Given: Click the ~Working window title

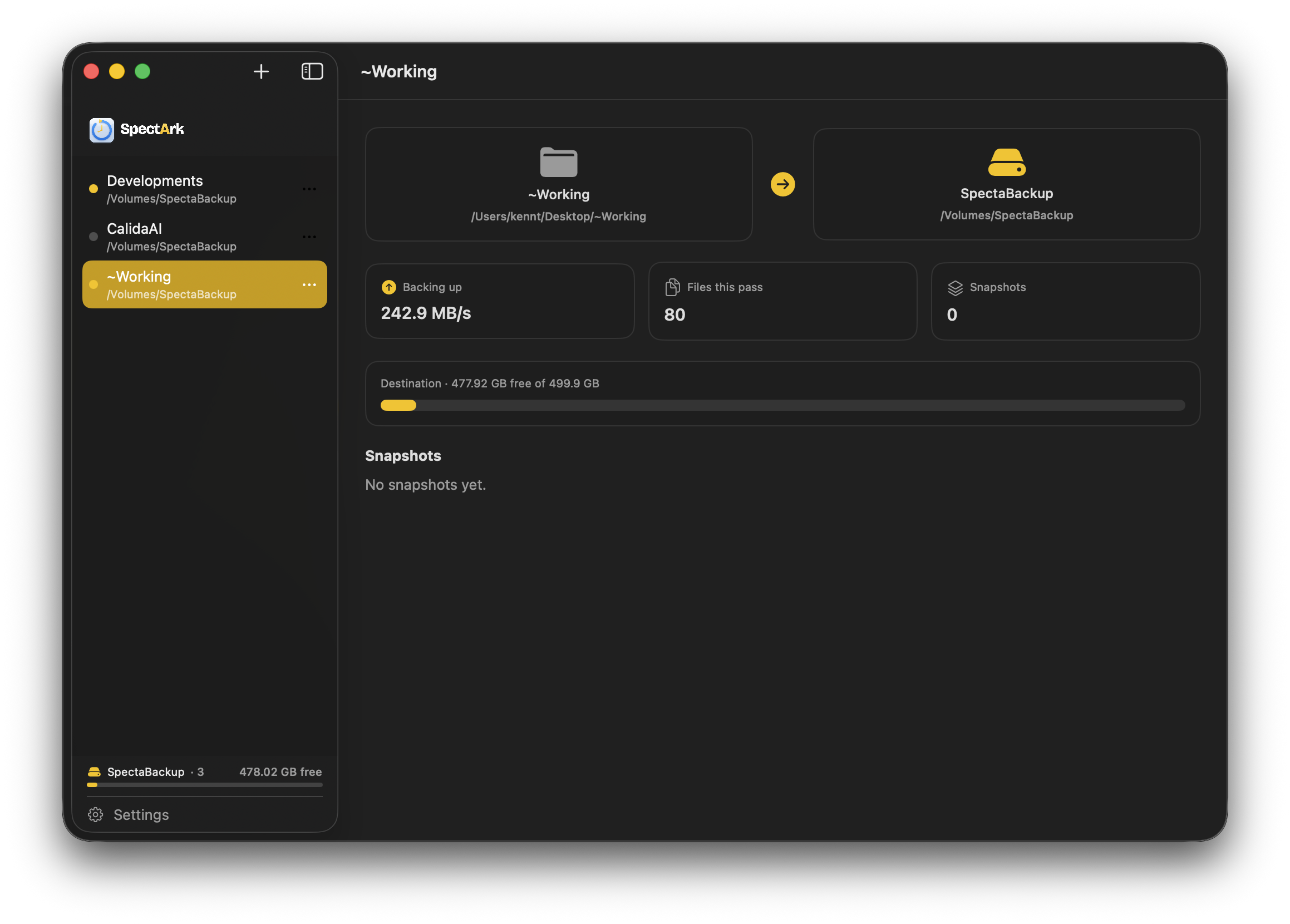Looking at the screenshot, I should pyautogui.click(x=398, y=72).
